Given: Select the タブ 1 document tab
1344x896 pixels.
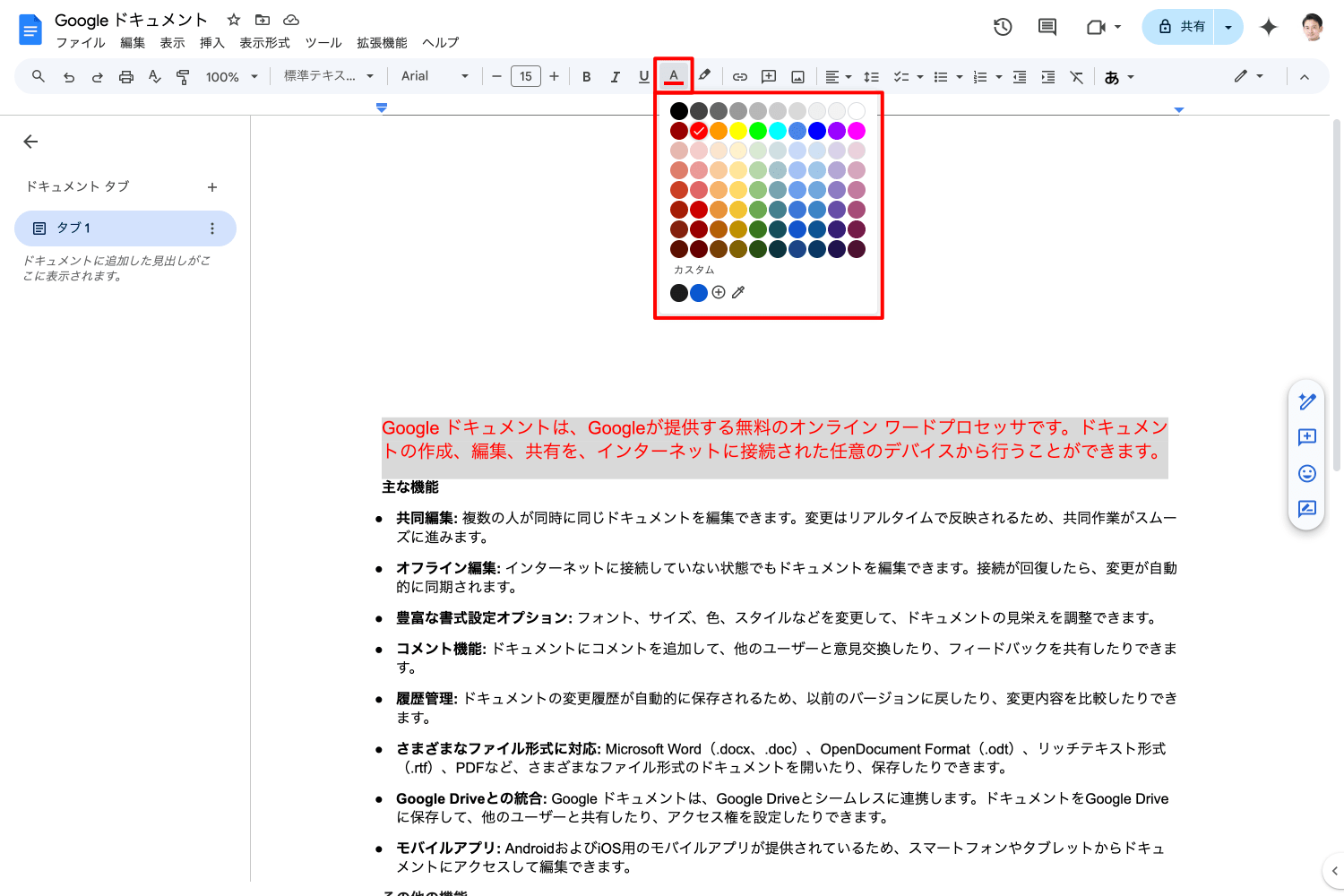Looking at the screenshot, I should point(125,228).
